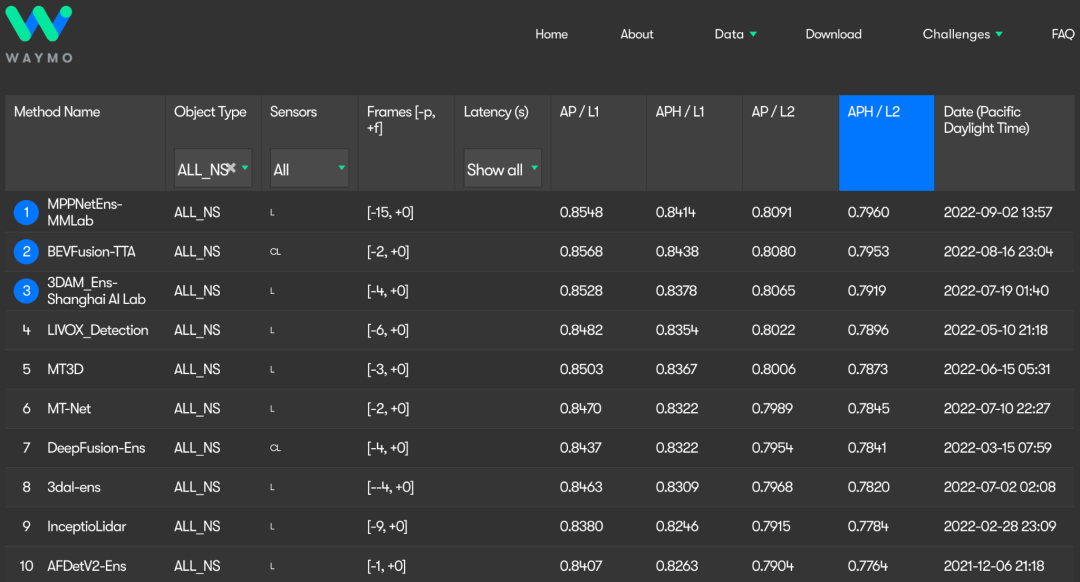
Task: Click the rank 2 blue badge
Action: pos(26,252)
